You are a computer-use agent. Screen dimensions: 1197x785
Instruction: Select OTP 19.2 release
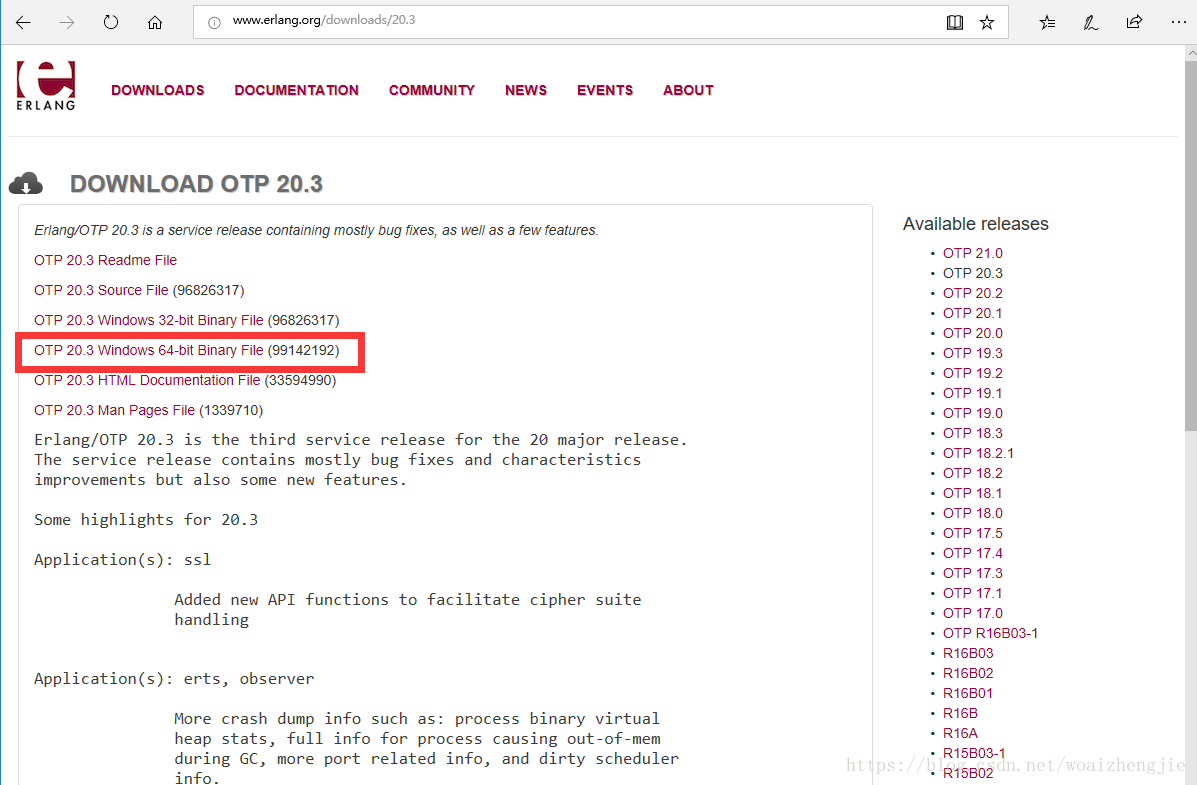973,373
